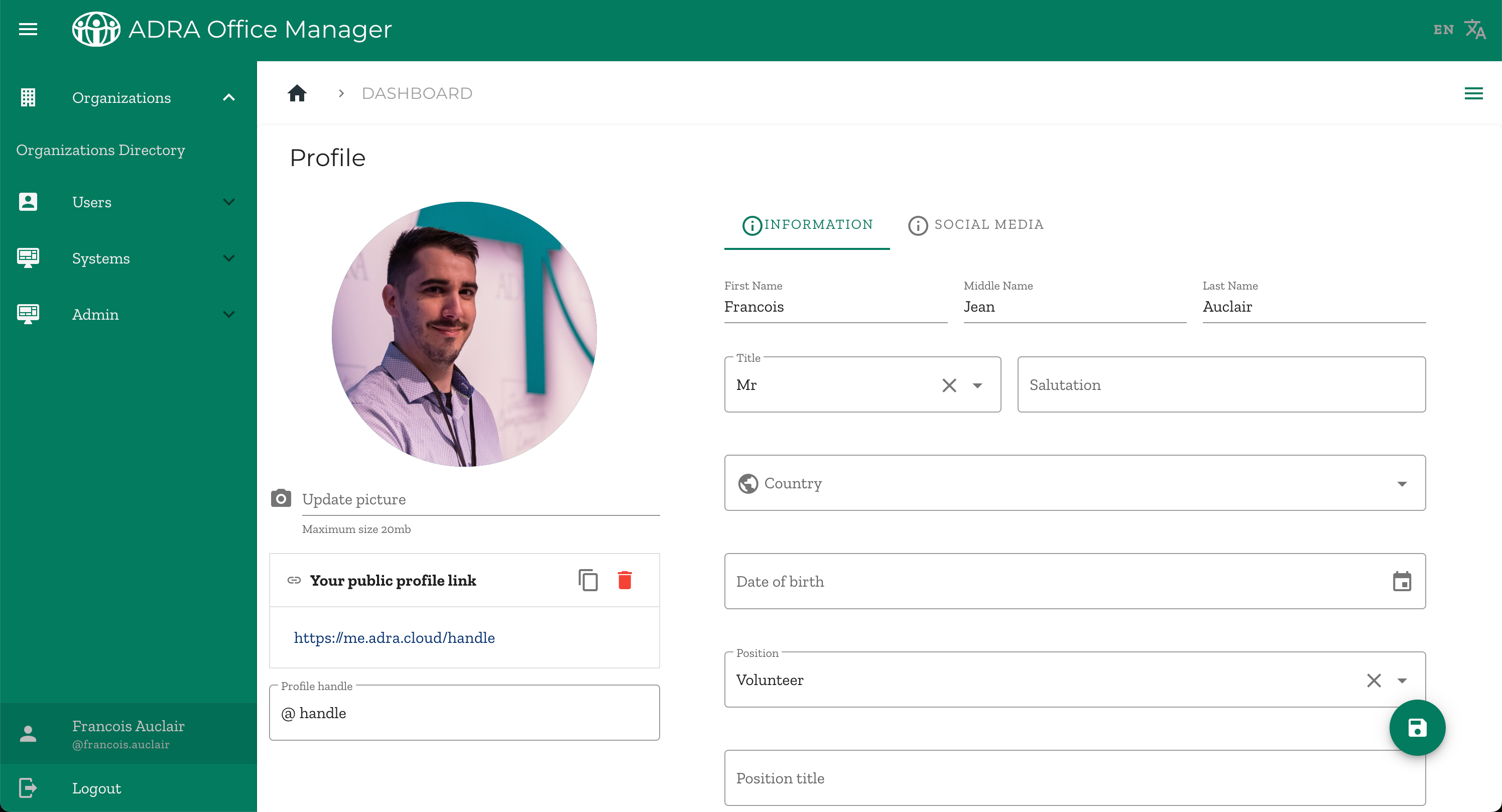Screen dimensions: 1502x812
Task: Clear the Volunteer position selection
Action: (1373, 680)
